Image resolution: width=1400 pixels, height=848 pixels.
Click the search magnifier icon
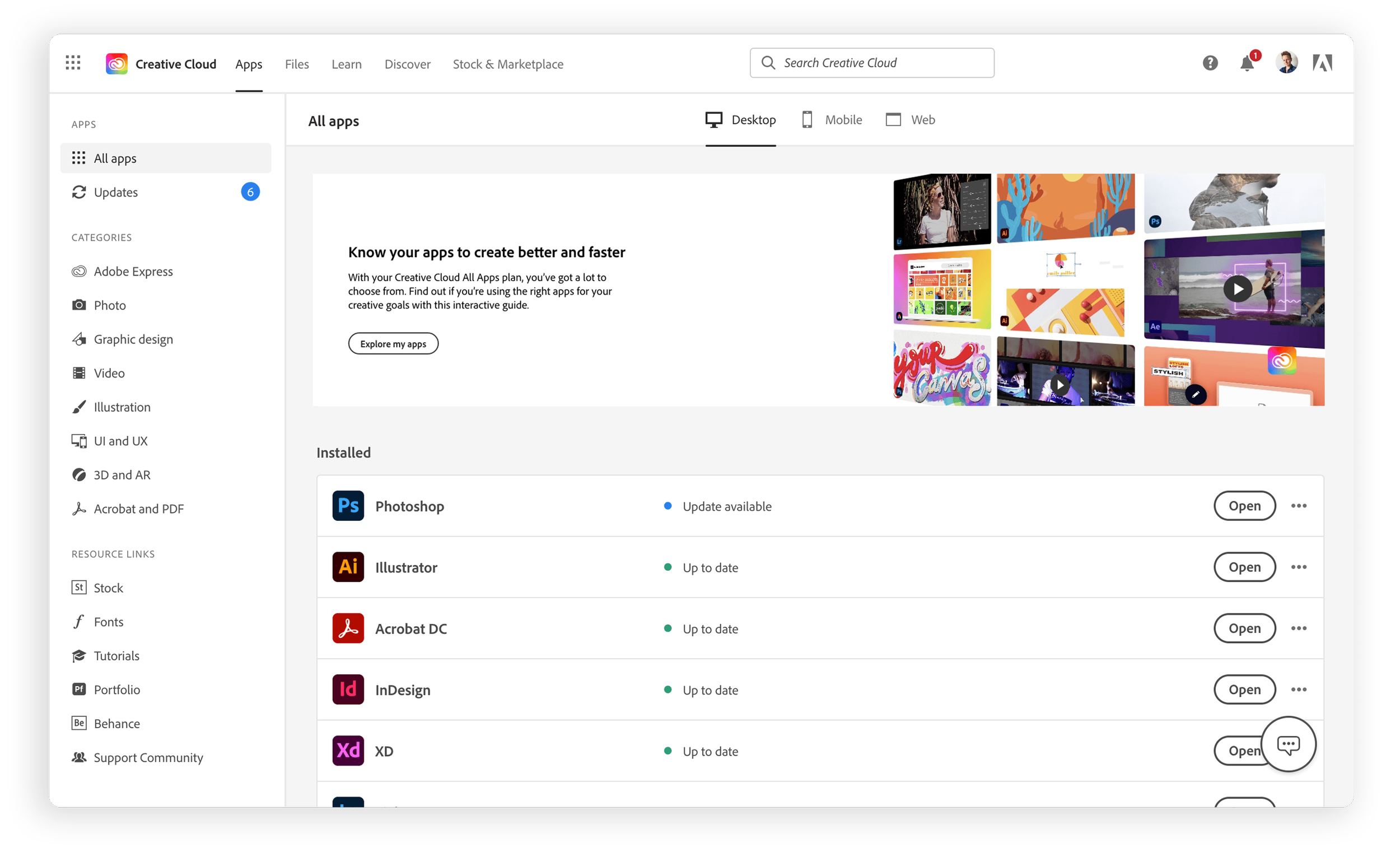pyautogui.click(x=768, y=63)
